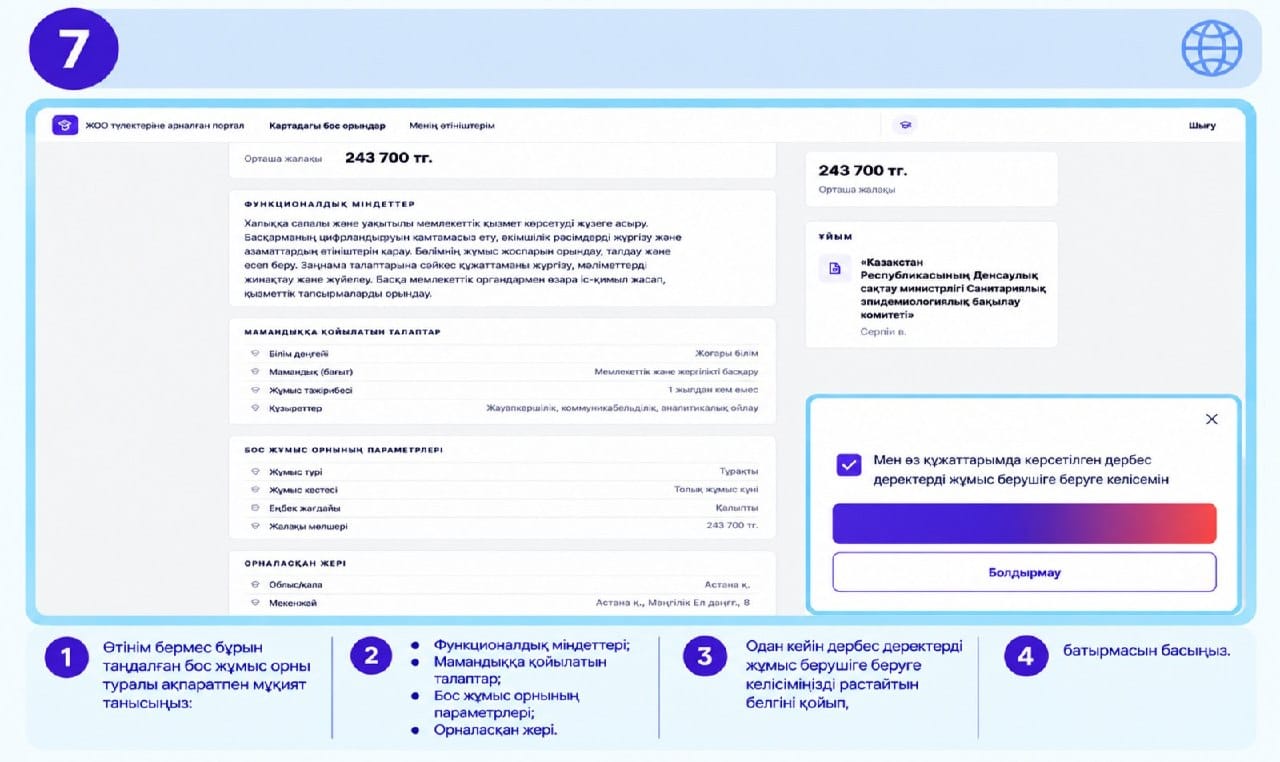Click the icon beside Мекенжай

(x=255, y=603)
